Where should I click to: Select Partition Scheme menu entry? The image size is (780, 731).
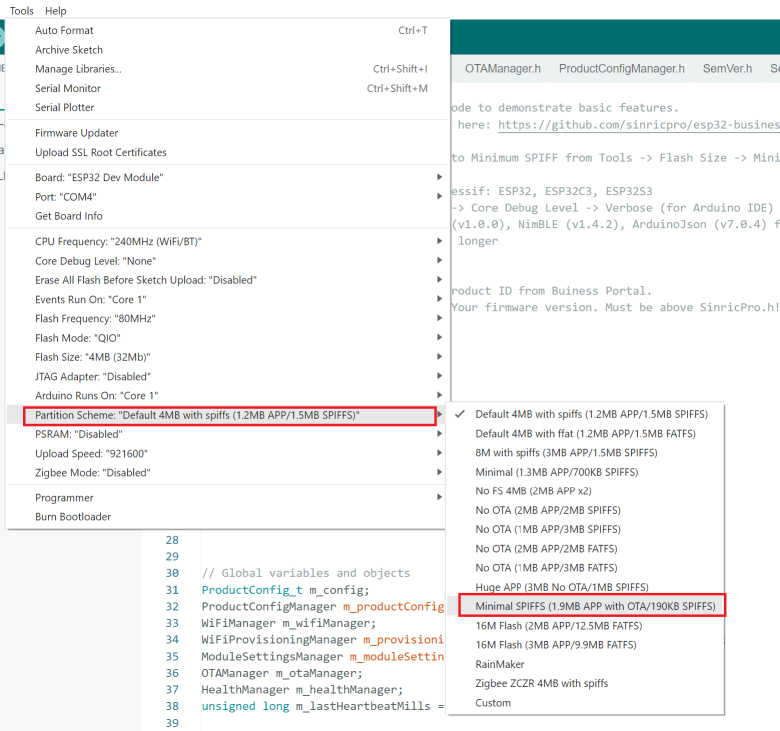point(227,415)
